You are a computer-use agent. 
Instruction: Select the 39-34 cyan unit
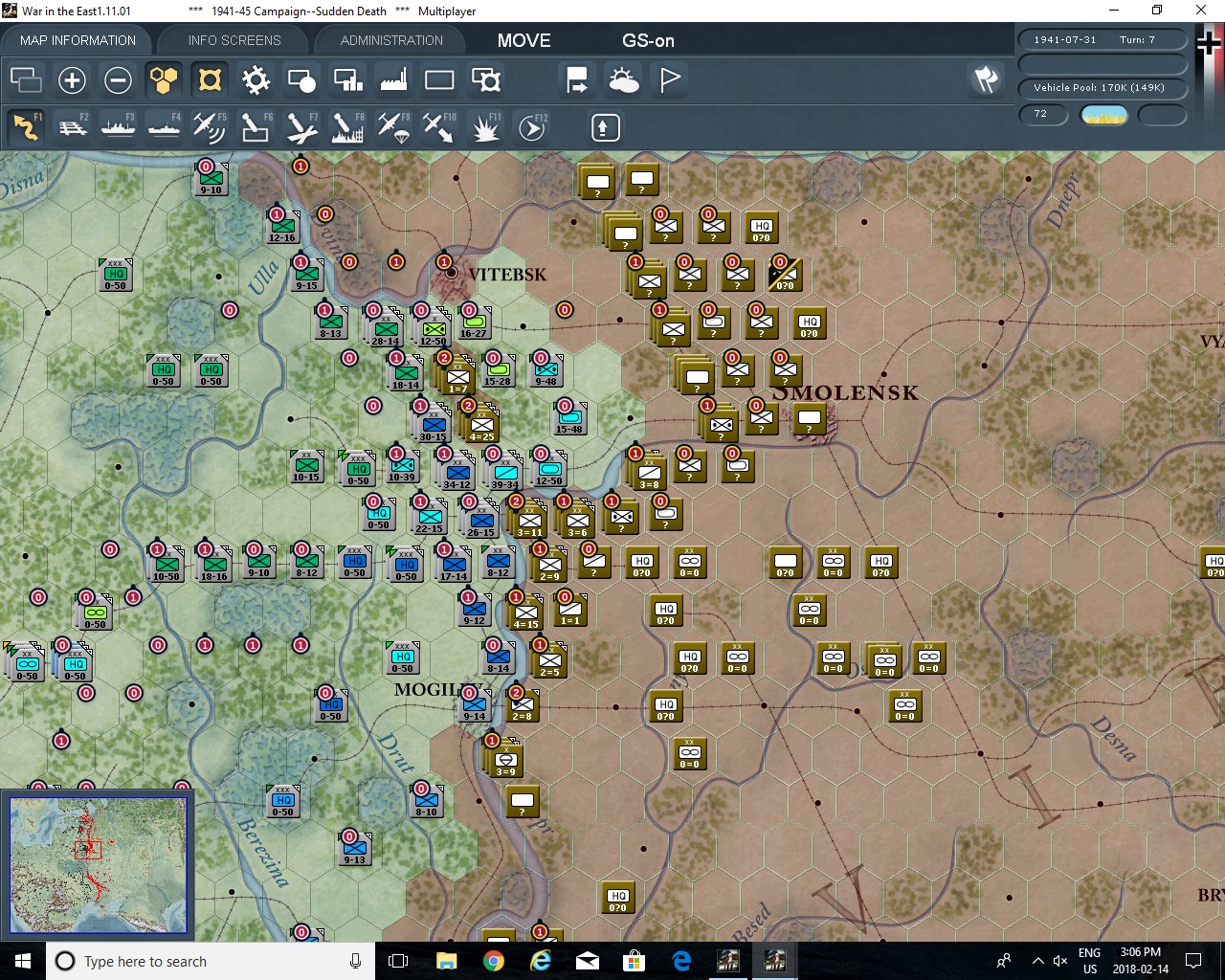(504, 471)
